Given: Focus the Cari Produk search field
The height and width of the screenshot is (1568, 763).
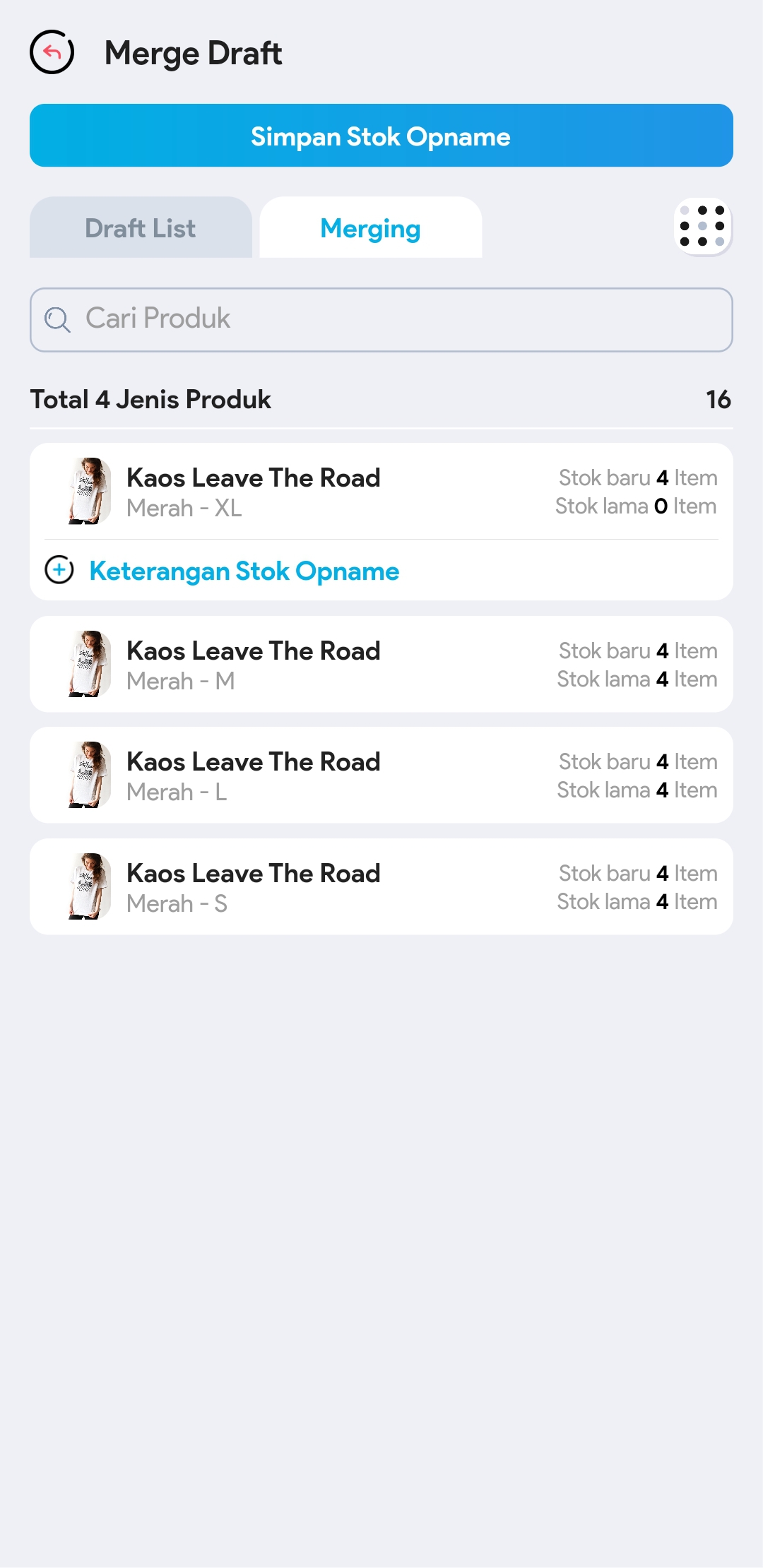Looking at the screenshot, I should point(396,319).
